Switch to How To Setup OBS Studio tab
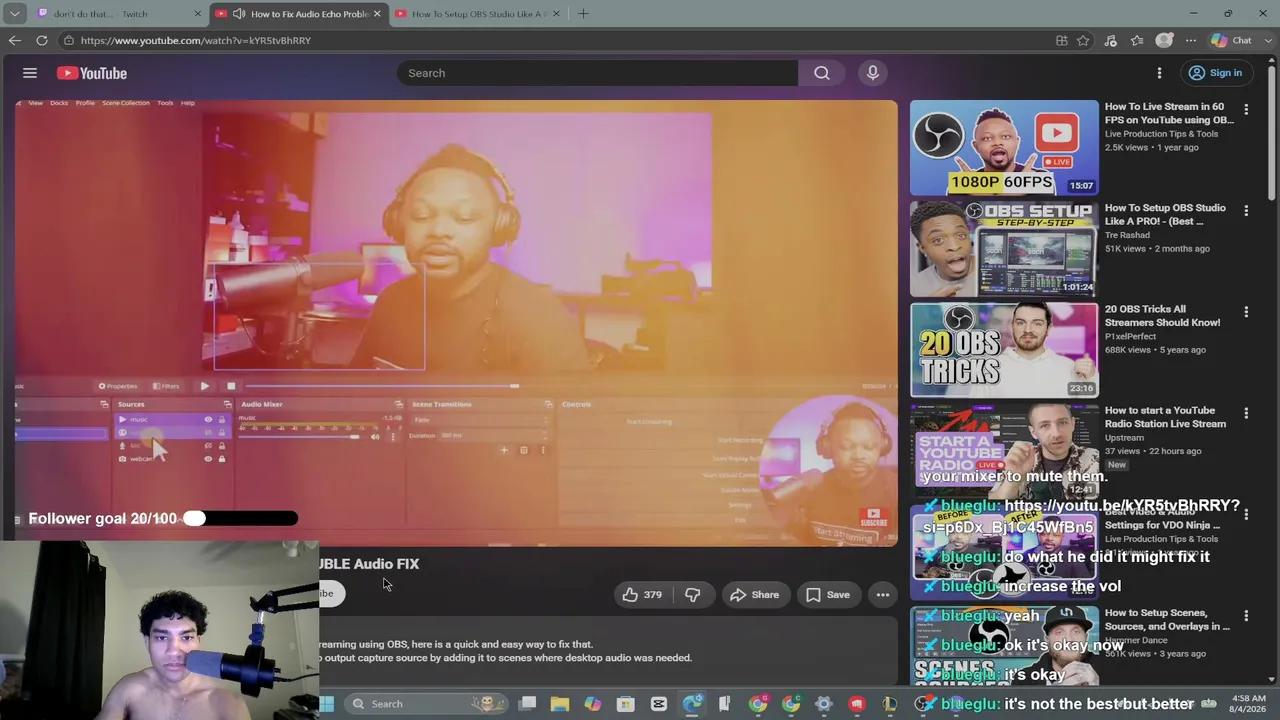 (x=478, y=14)
